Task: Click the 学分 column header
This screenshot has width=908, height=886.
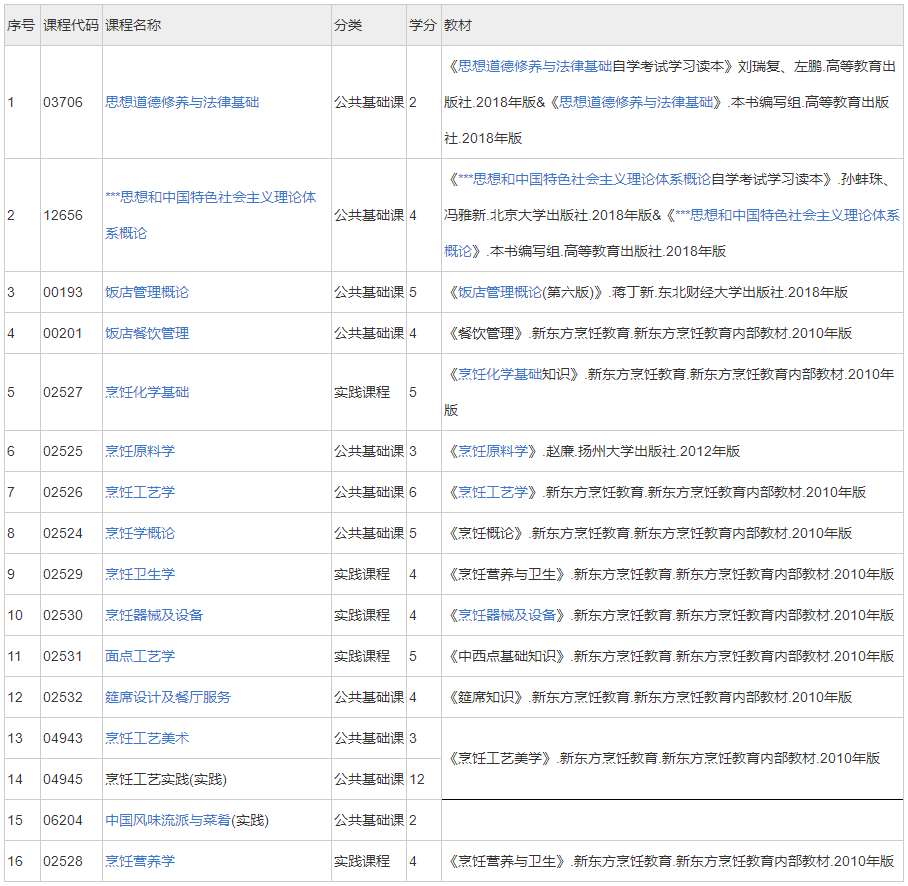Action: coord(422,25)
